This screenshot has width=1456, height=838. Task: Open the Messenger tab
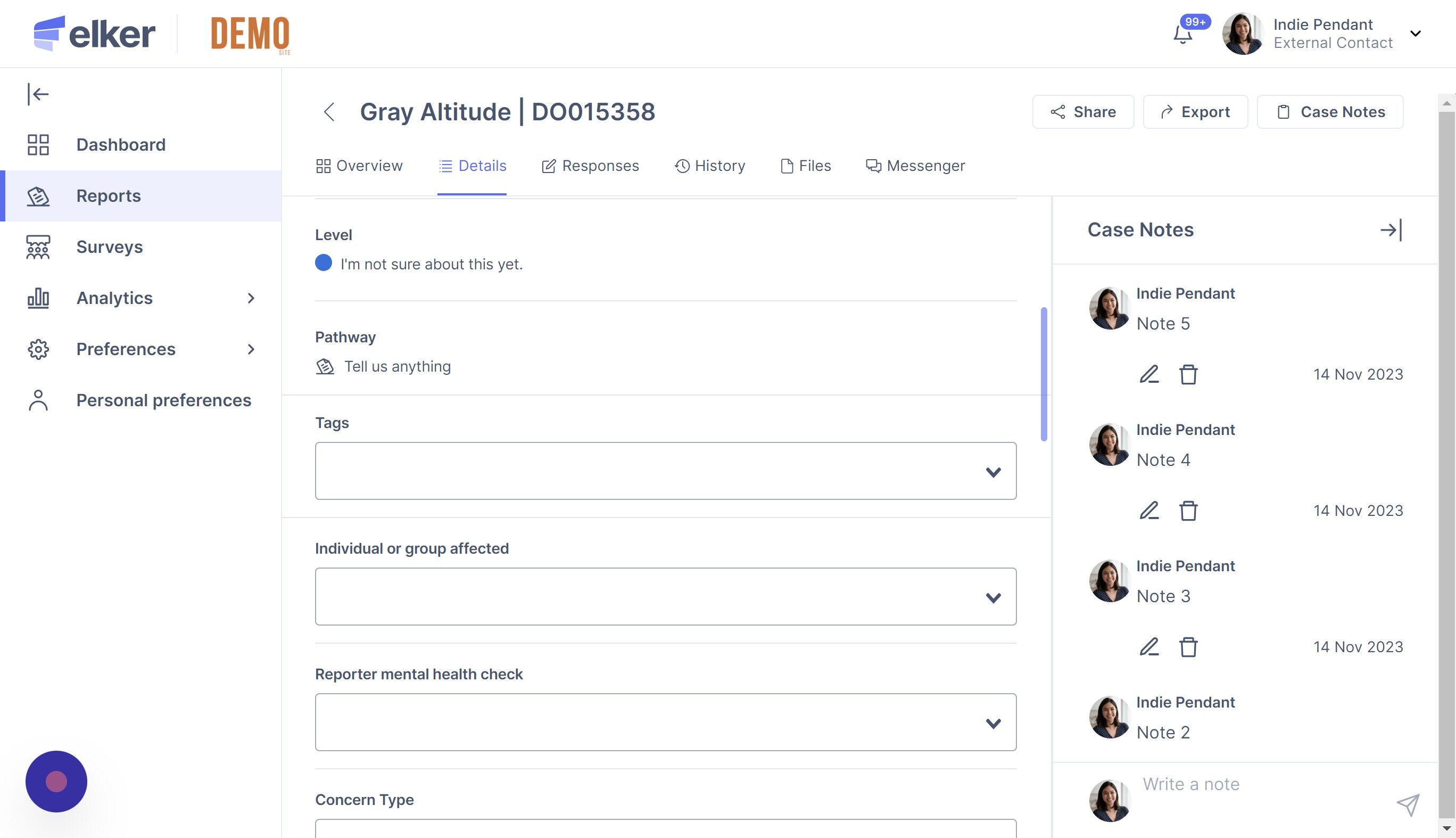(x=915, y=166)
